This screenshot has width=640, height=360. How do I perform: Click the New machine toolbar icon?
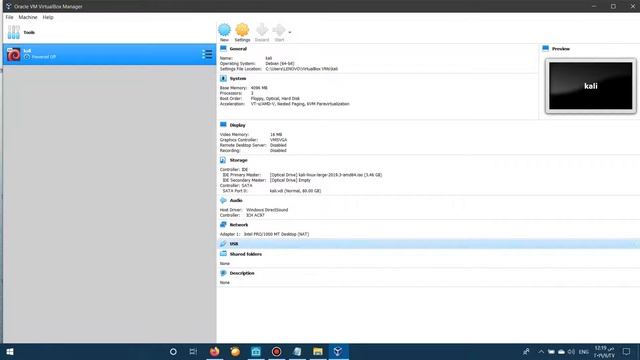[224, 32]
